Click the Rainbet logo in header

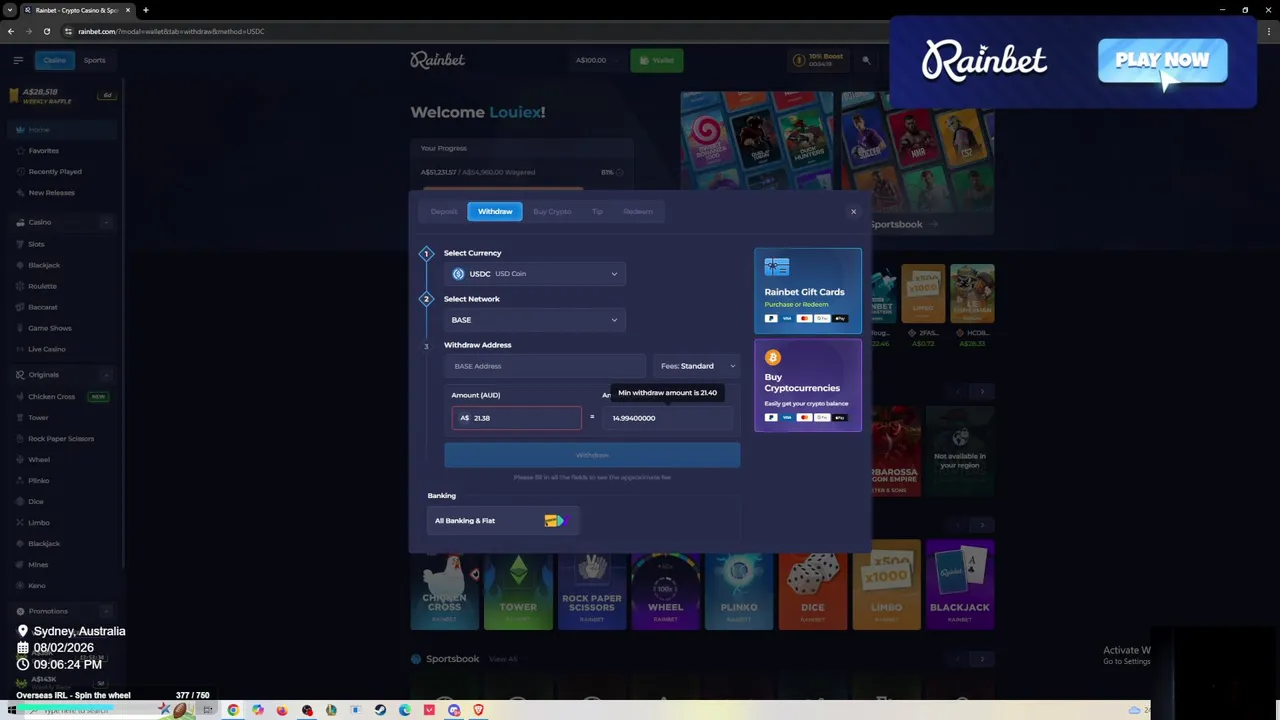[437, 60]
